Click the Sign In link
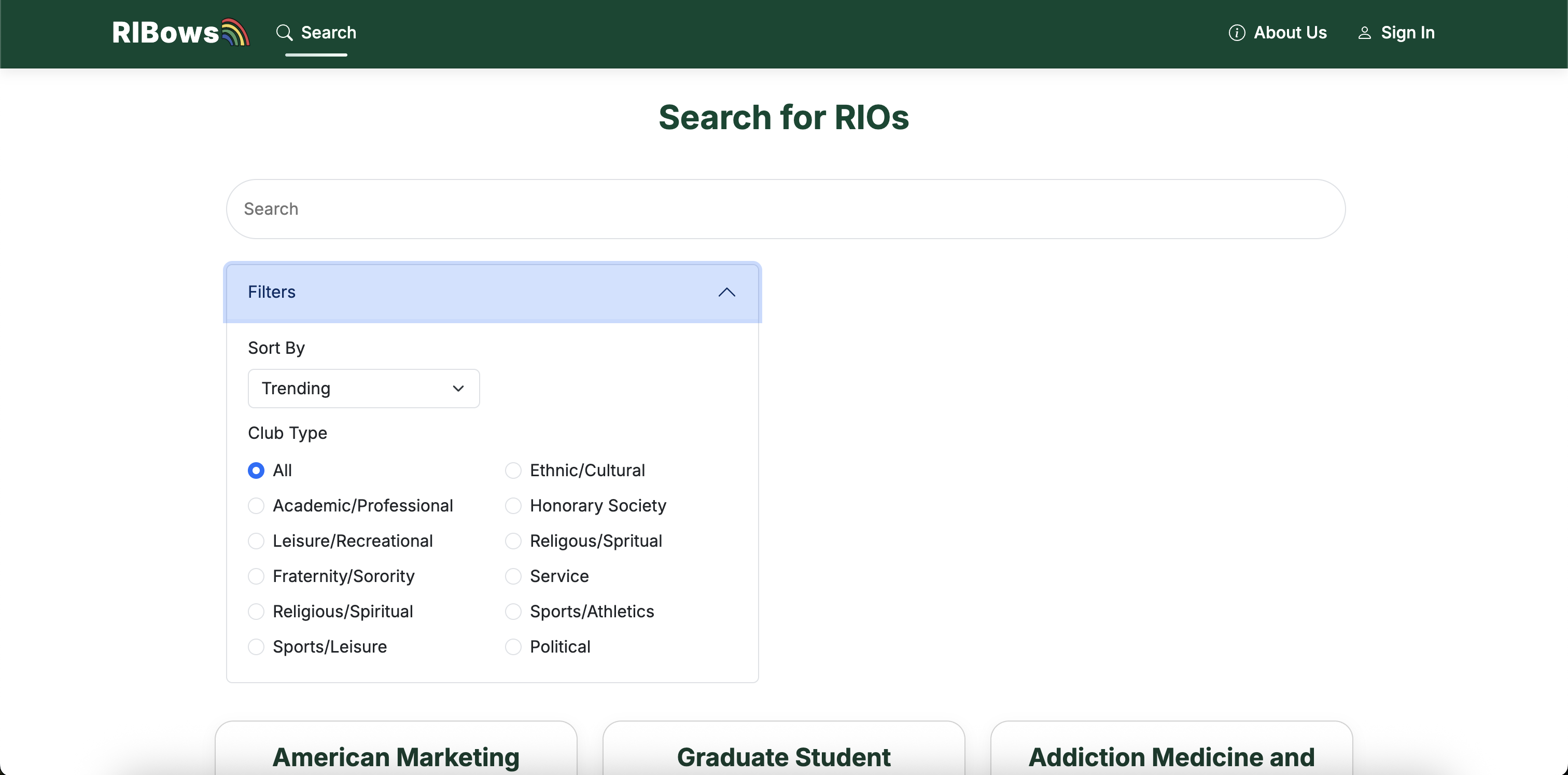Image resolution: width=1568 pixels, height=775 pixels. 1407,33
